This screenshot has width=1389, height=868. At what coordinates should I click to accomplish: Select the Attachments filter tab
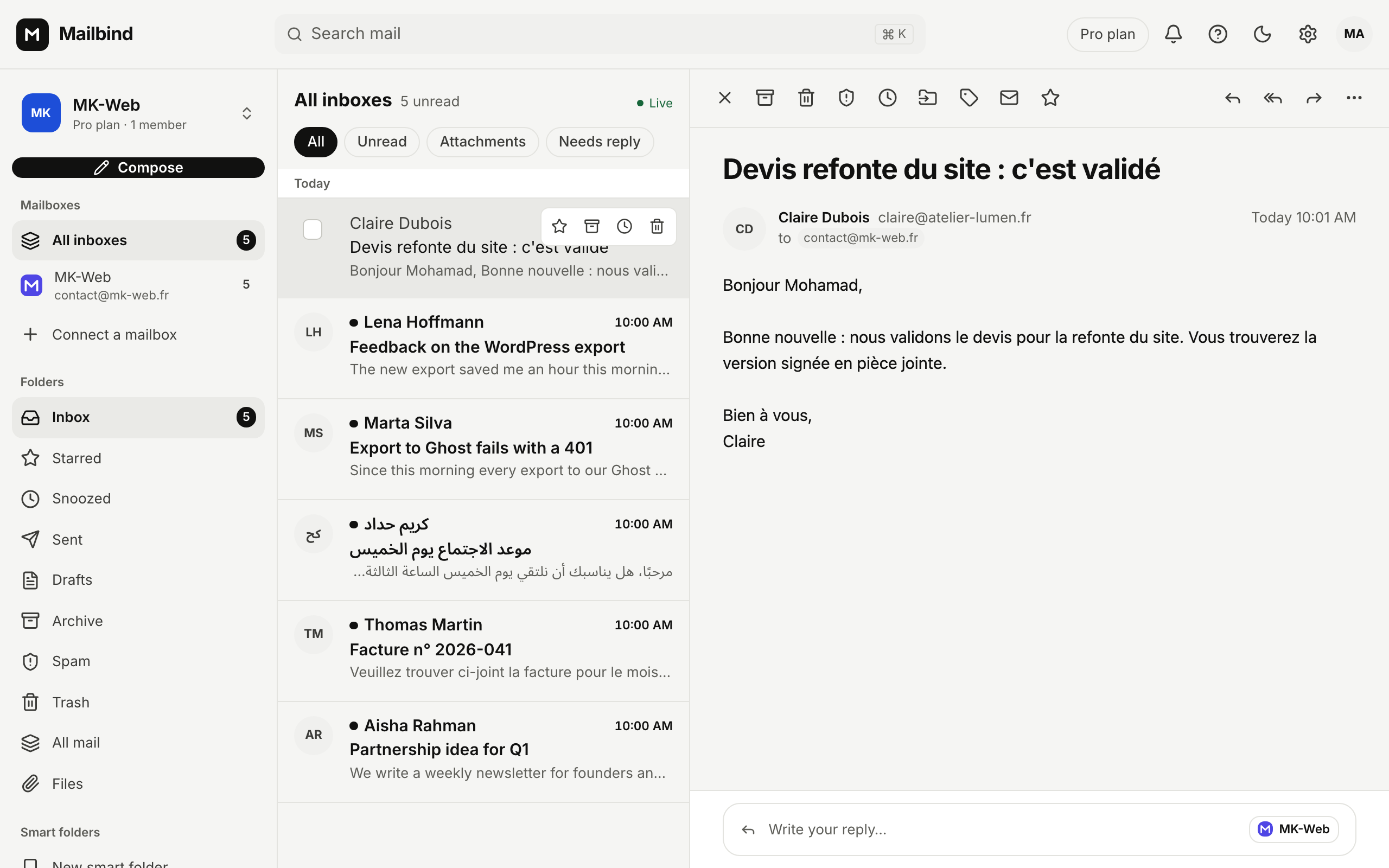[x=483, y=142]
